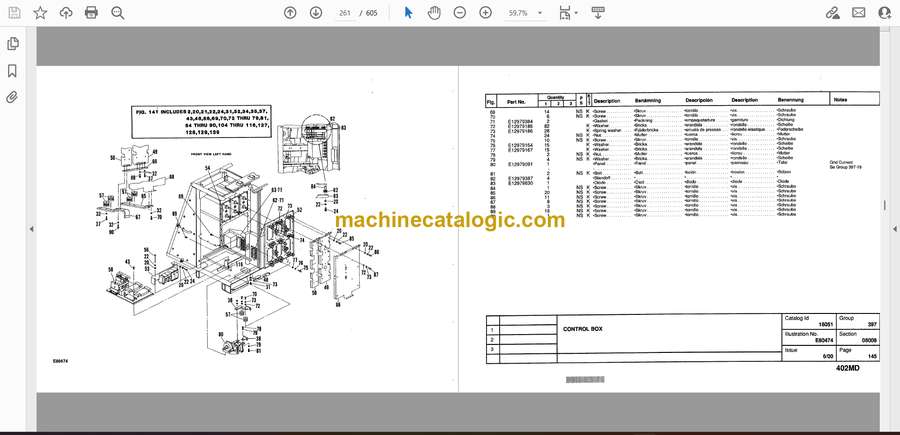Send file by email envelope icon
This screenshot has height=435, width=900.
(x=859, y=13)
